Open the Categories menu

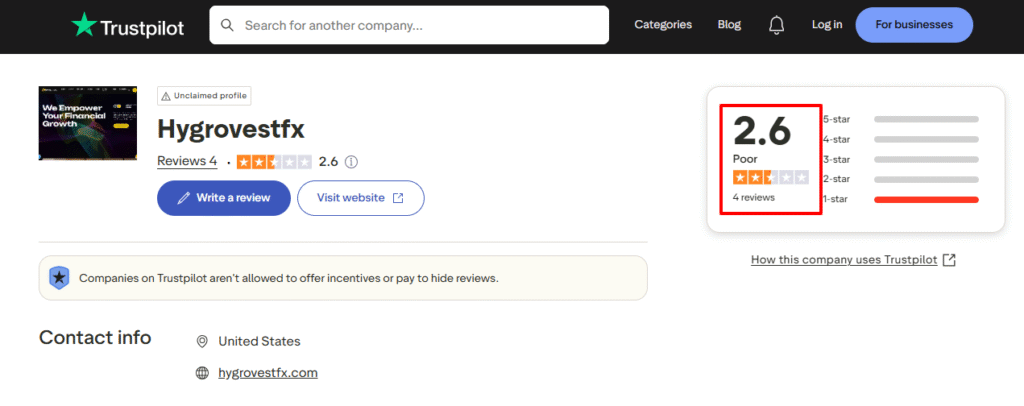click(x=663, y=25)
